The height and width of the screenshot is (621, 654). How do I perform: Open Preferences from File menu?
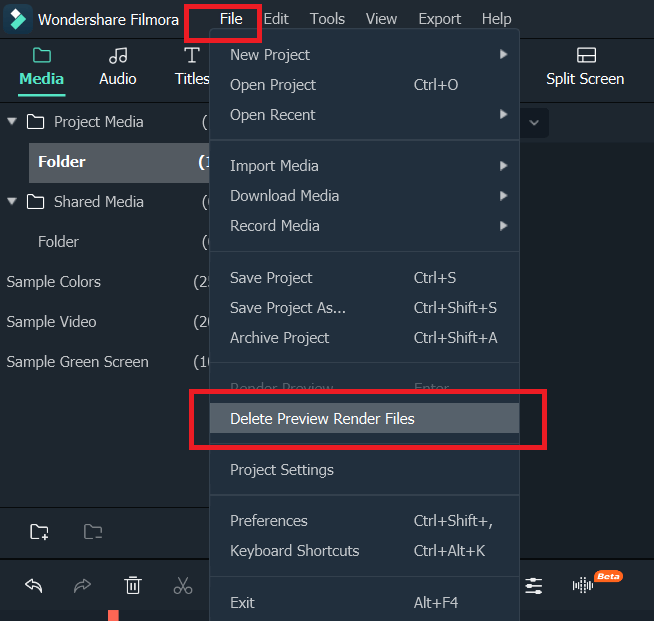364,520
